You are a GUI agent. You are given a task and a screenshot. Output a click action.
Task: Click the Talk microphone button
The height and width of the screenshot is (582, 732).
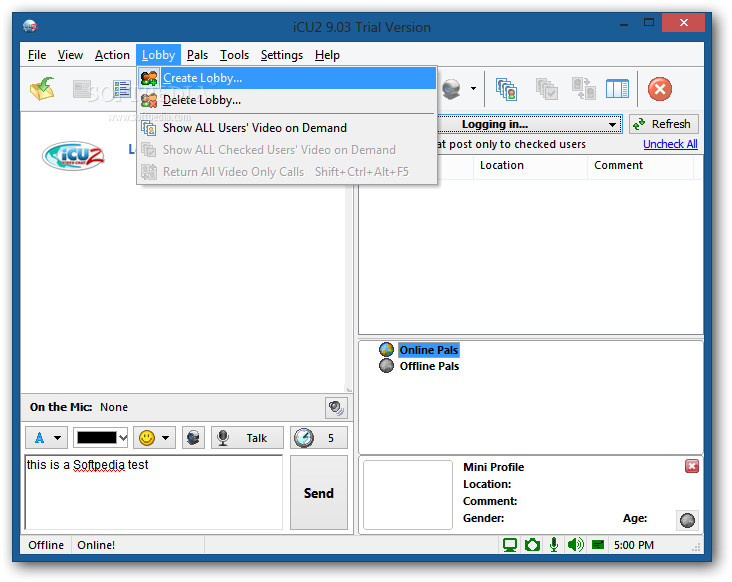pos(247,438)
